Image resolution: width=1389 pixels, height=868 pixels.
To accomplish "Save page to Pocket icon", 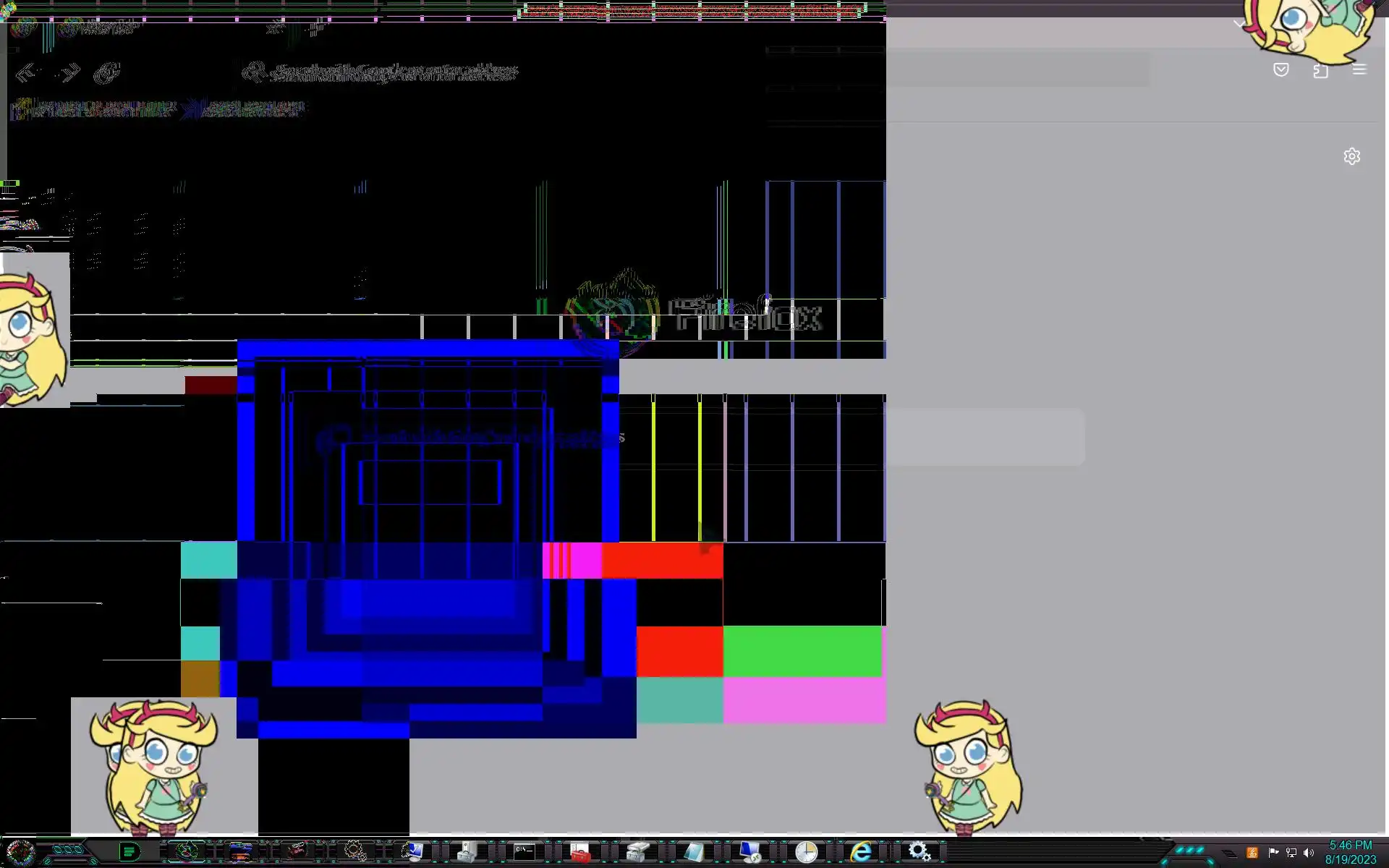I will click(x=1280, y=70).
